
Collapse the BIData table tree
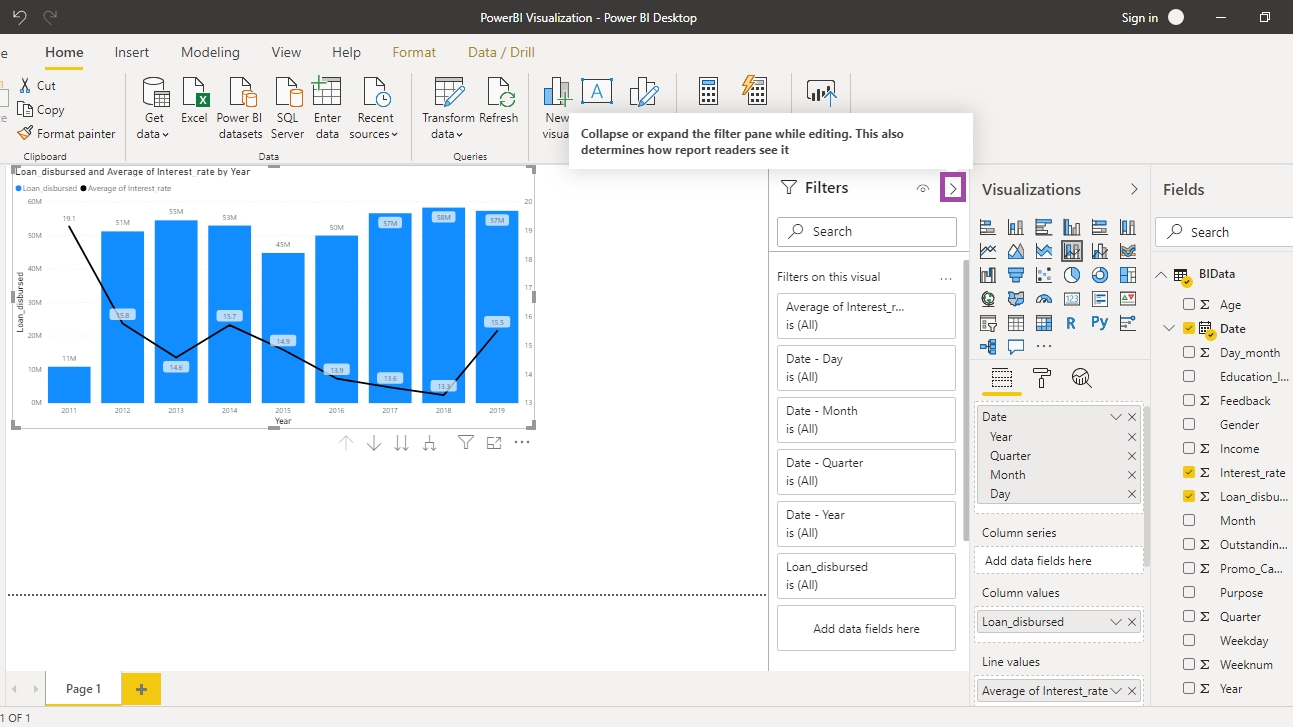1163,275
